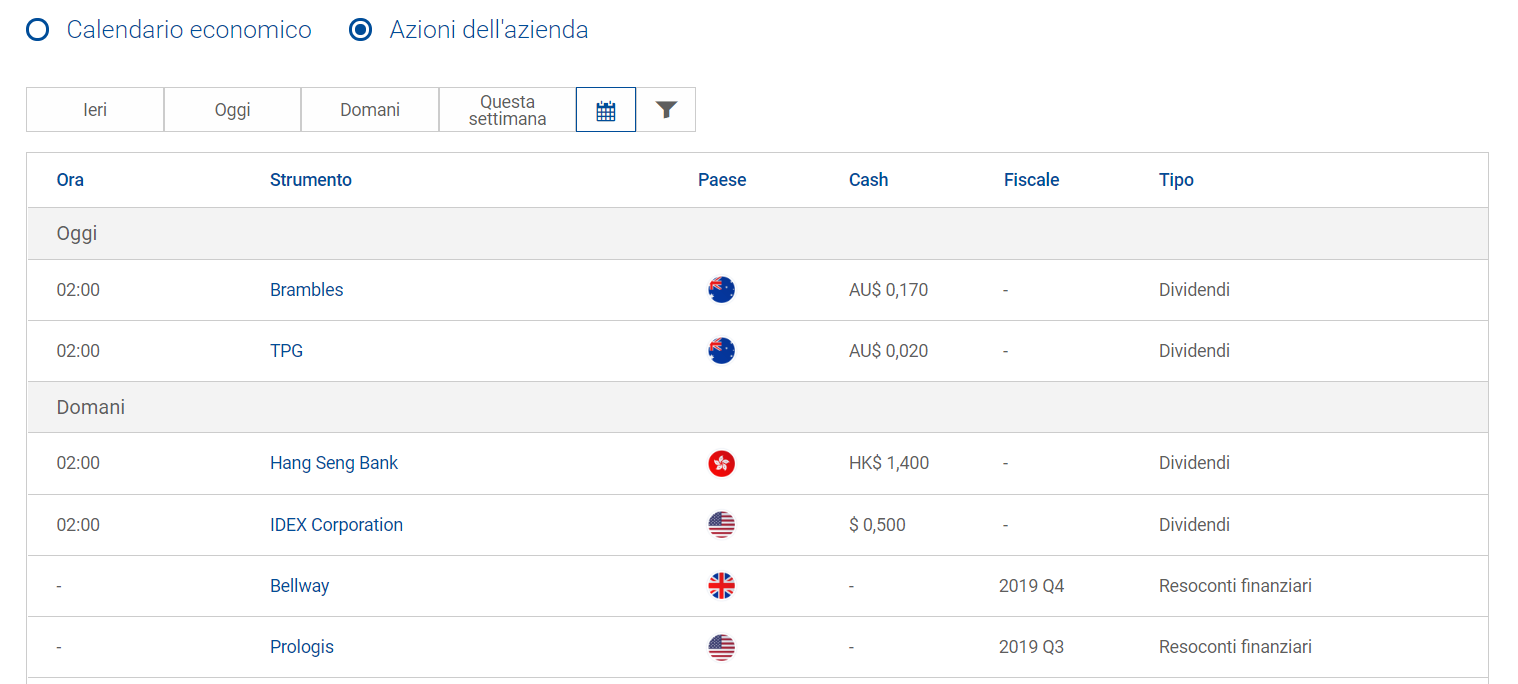Viewport: 1518px width, 684px height.
Task: Click the Oggi group header row
Action: click(757, 234)
